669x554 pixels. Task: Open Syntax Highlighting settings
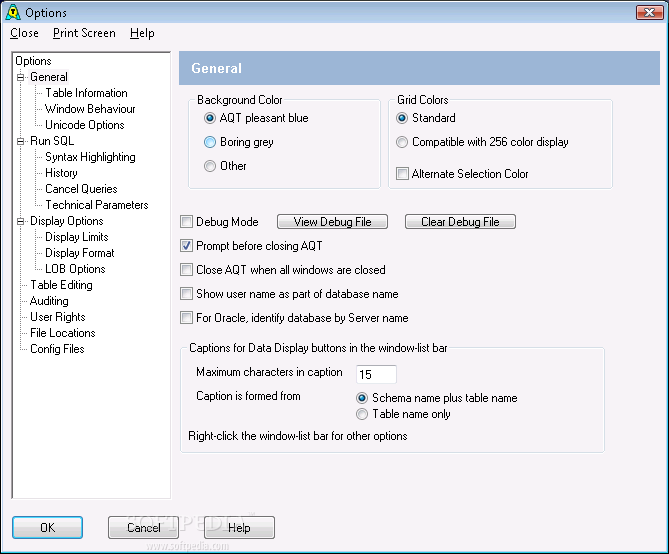click(x=90, y=157)
